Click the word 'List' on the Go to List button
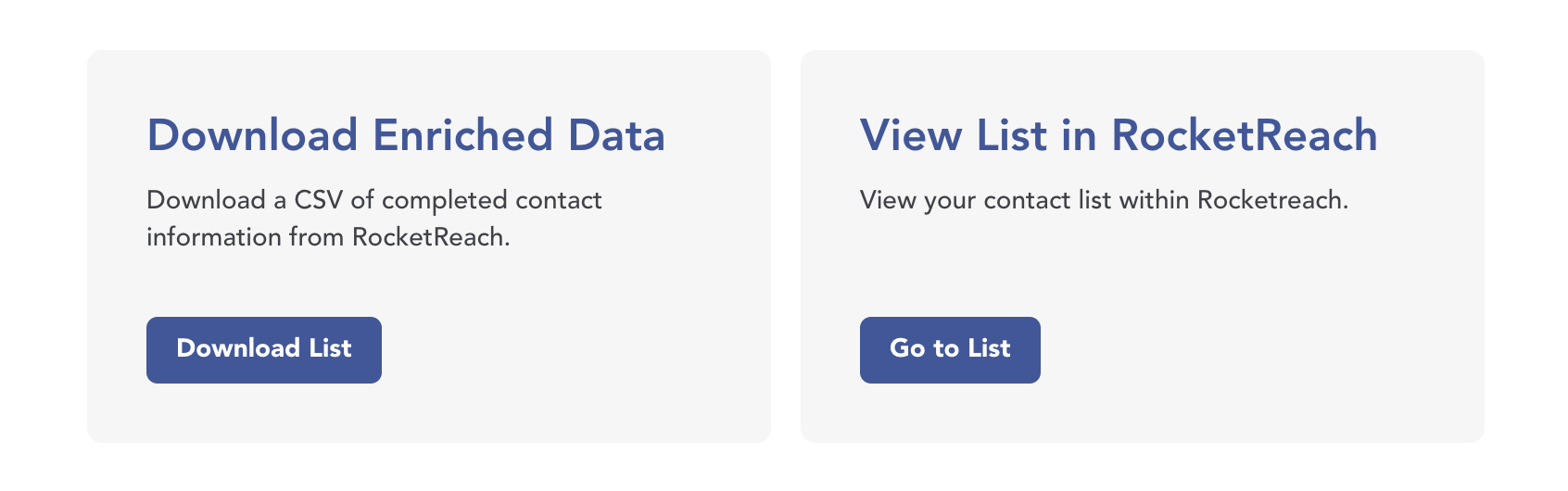Viewport: 1568px width, 491px height. 989,348
